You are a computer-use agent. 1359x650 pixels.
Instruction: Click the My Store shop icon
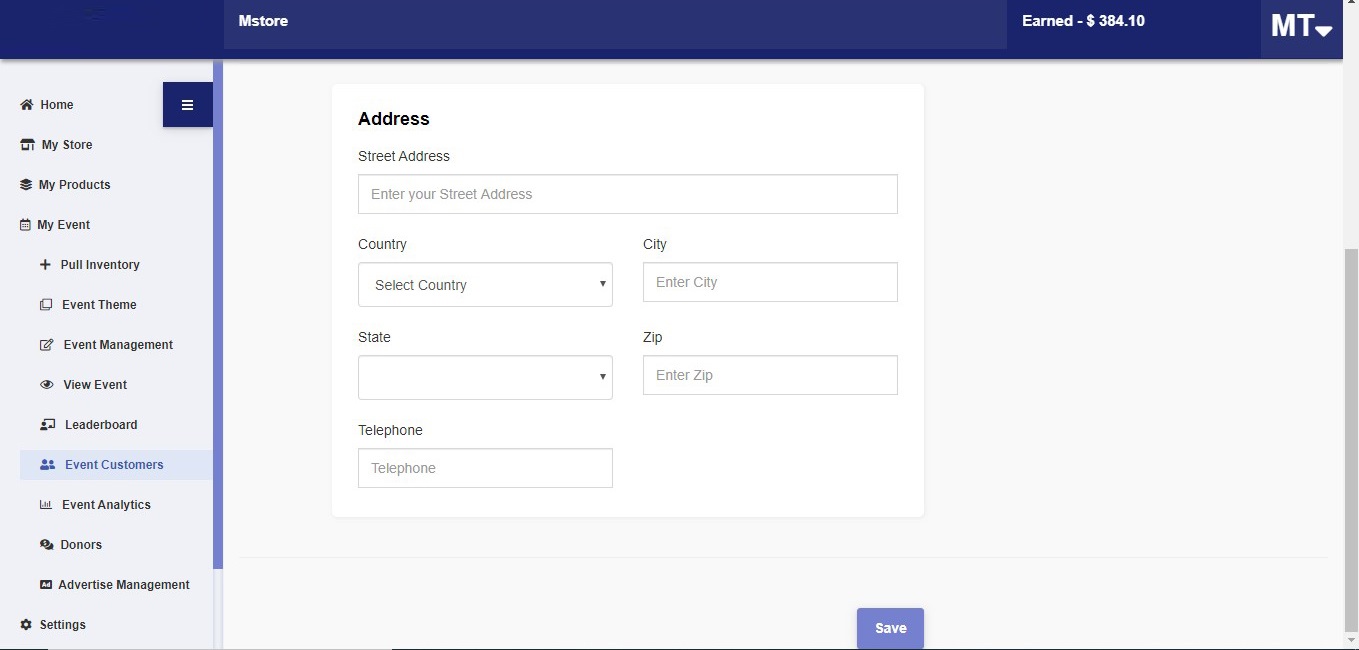click(28, 145)
